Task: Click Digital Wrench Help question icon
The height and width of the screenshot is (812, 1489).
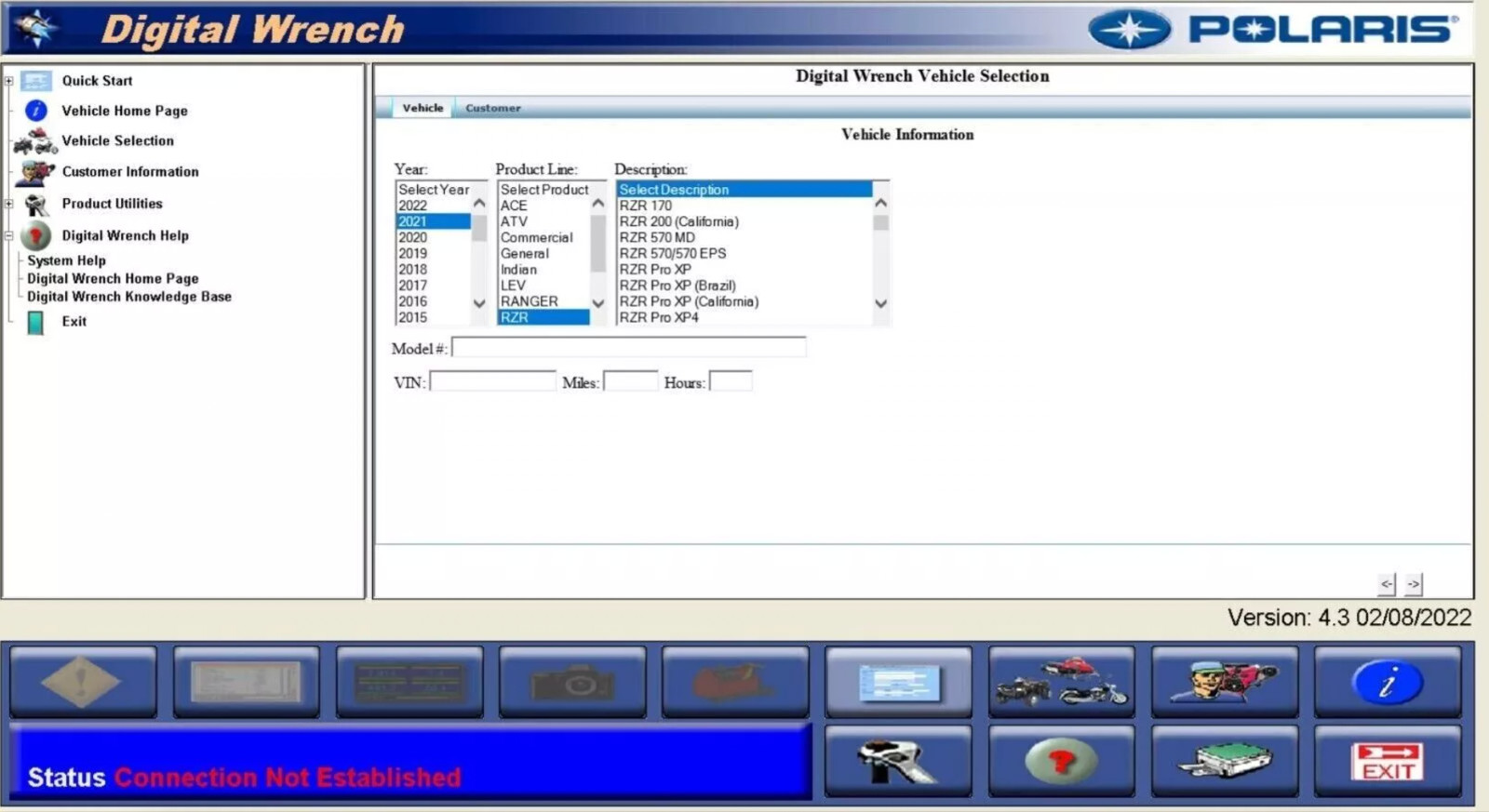Action: coord(35,235)
